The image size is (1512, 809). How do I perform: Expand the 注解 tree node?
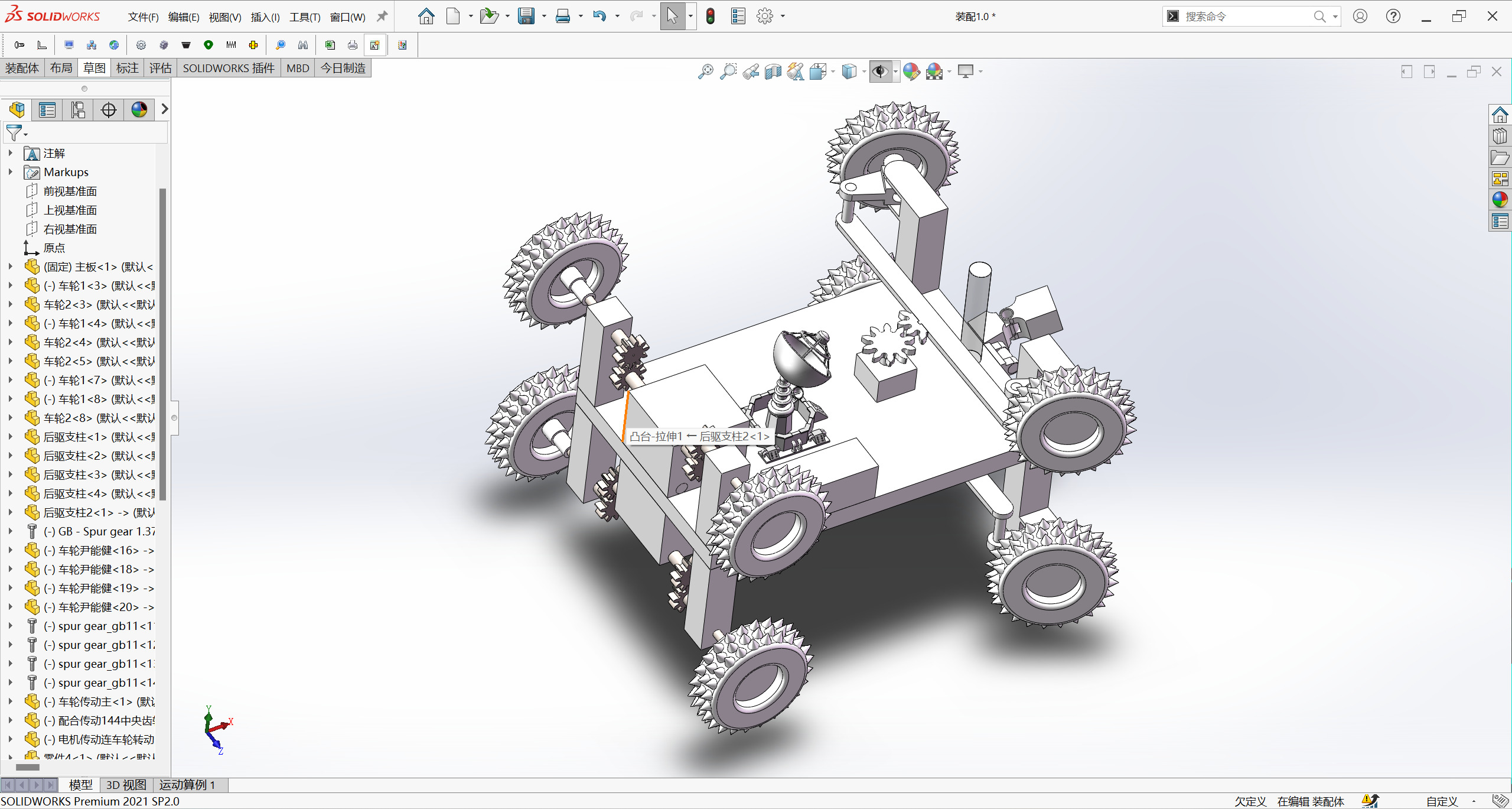click(x=10, y=152)
